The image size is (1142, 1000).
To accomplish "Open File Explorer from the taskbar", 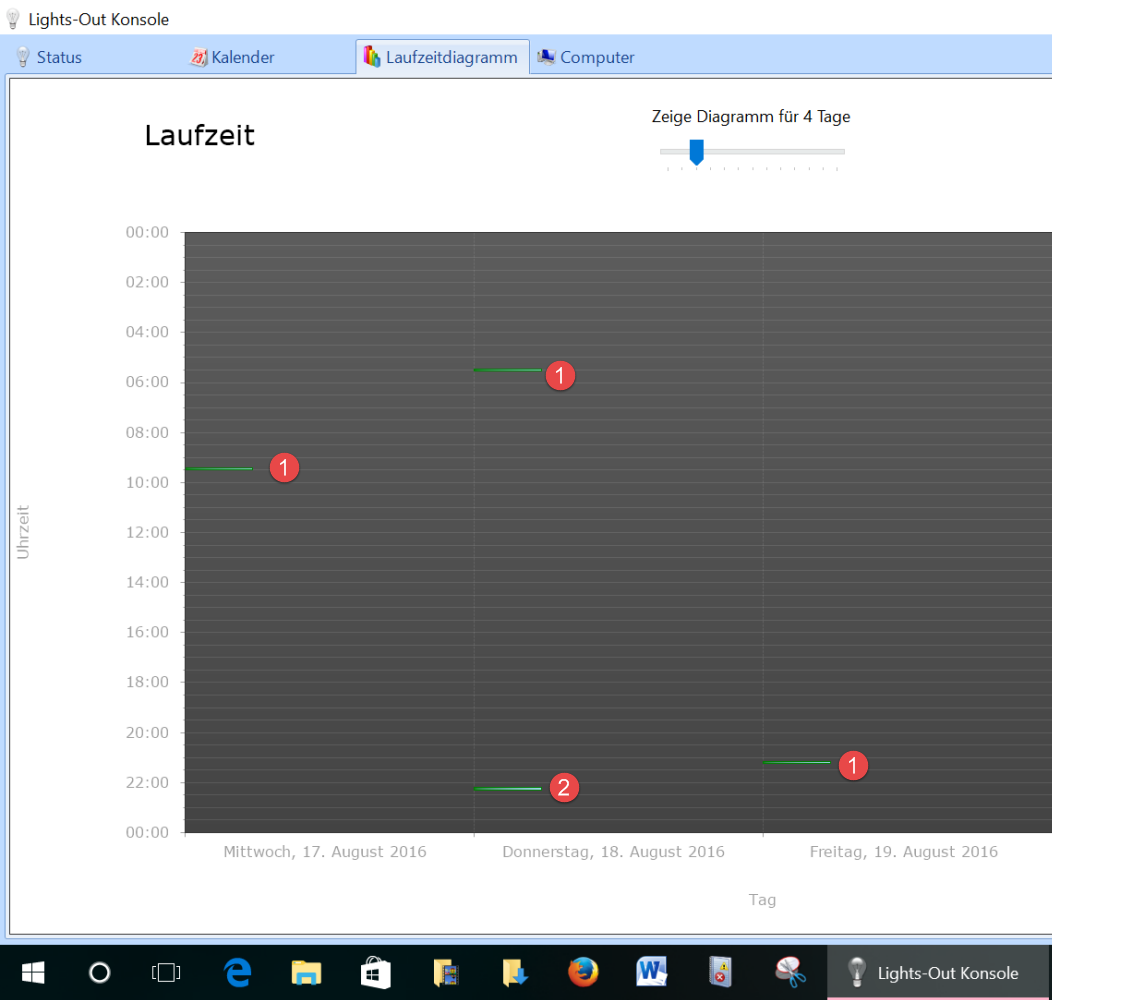I will coord(306,973).
